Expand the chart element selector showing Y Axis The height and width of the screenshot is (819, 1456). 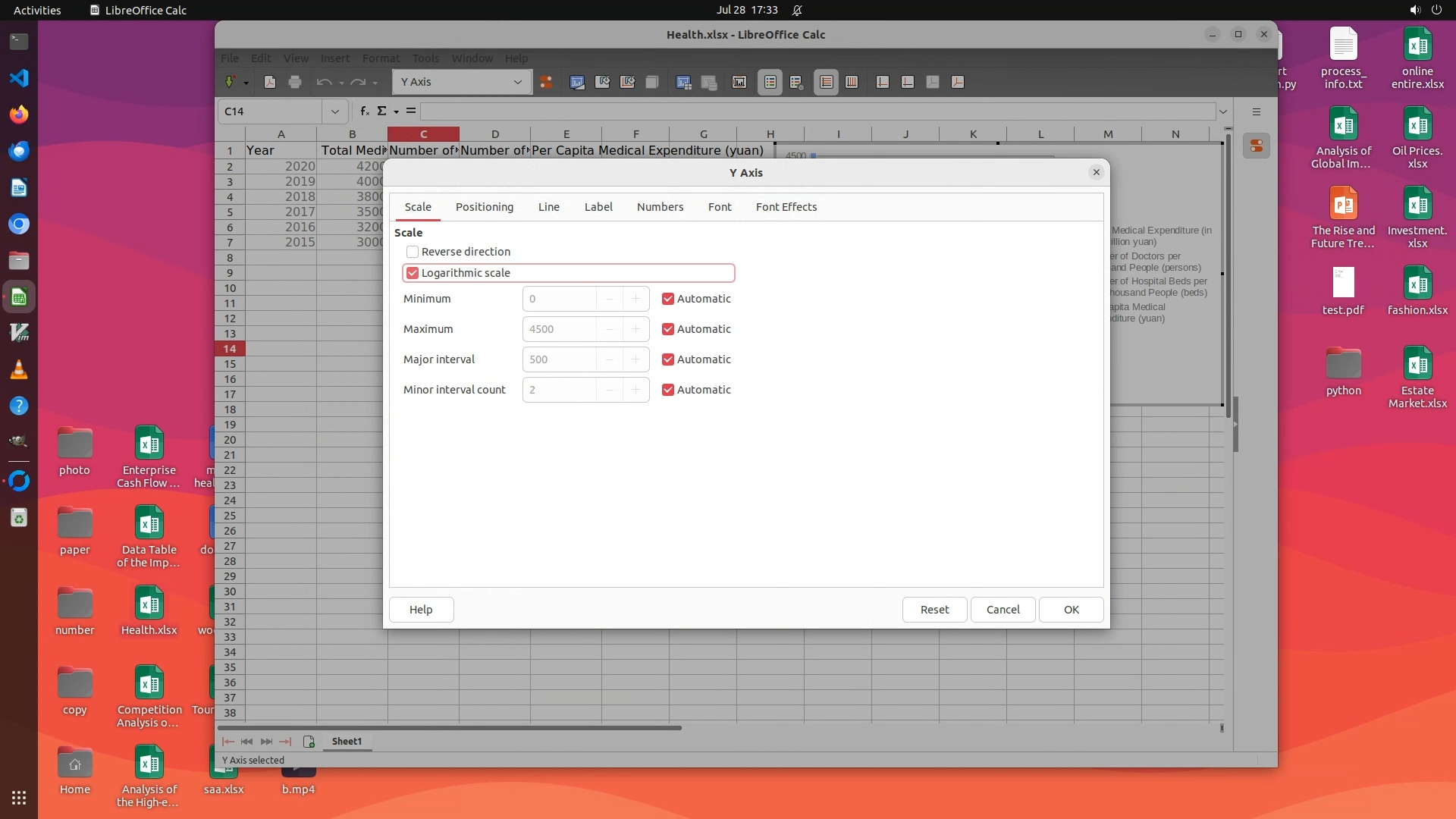pos(518,82)
